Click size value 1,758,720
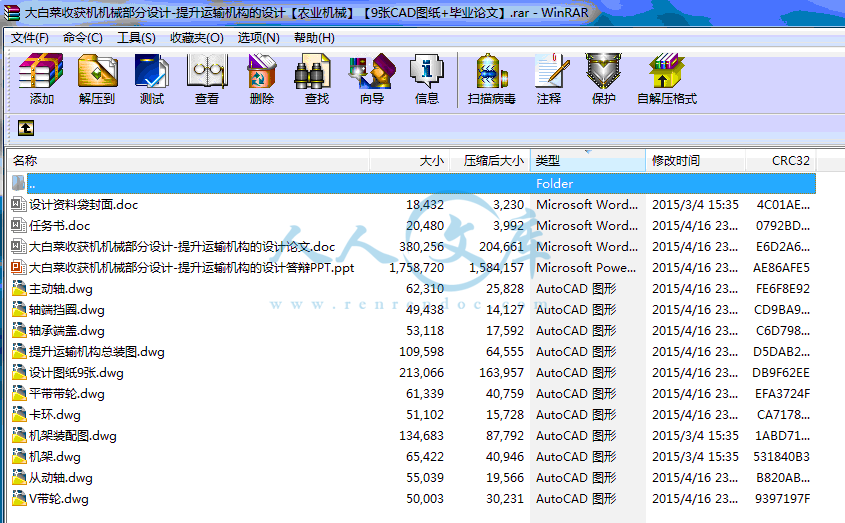Image resolution: width=845 pixels, height=523 pixels. point(417,267)
